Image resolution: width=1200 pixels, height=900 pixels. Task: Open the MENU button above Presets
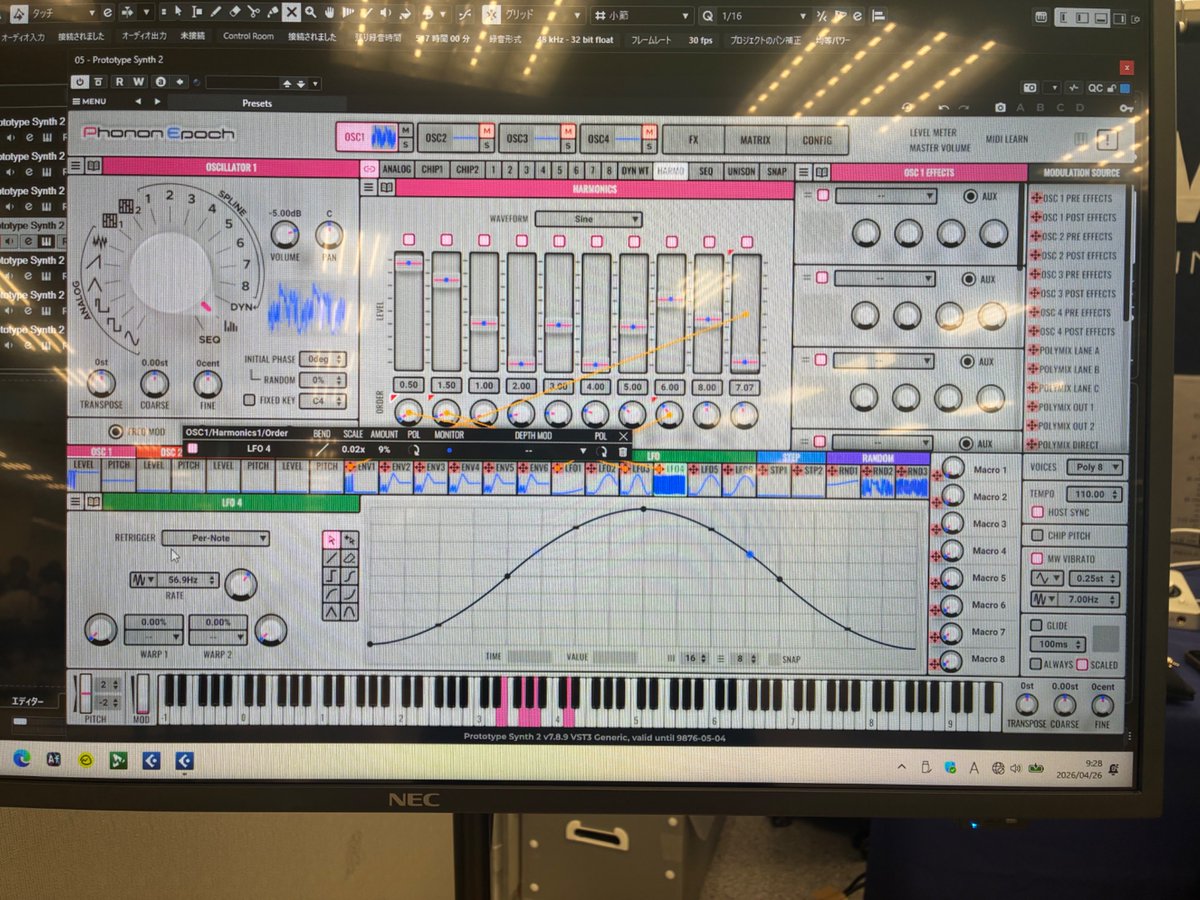(90, 102)
